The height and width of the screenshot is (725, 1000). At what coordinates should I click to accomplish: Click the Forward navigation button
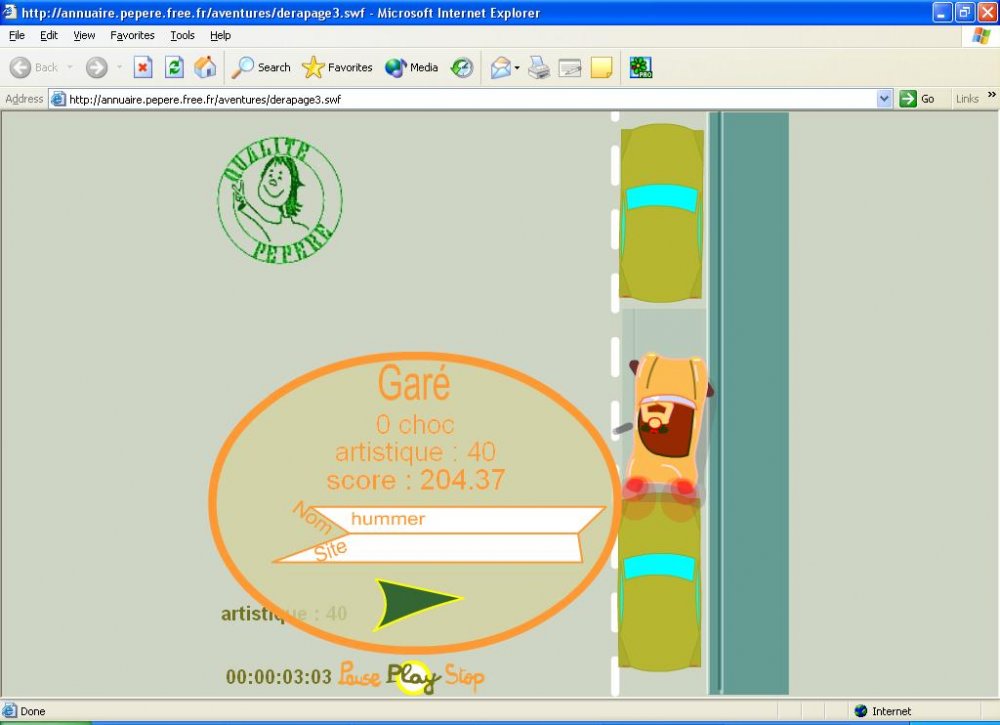(x=97, y=67)
